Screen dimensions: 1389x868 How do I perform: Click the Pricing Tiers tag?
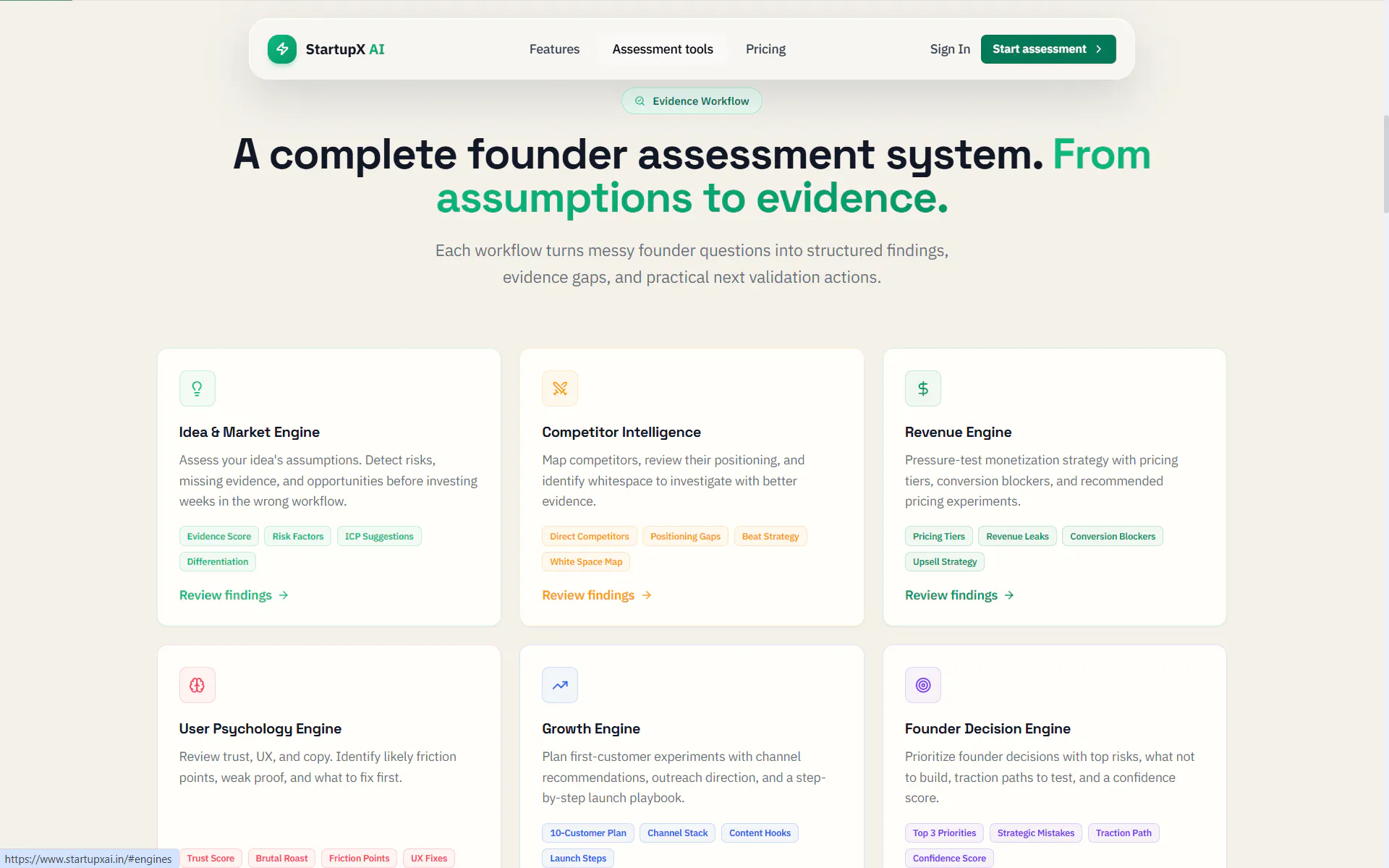click(939, 536)
